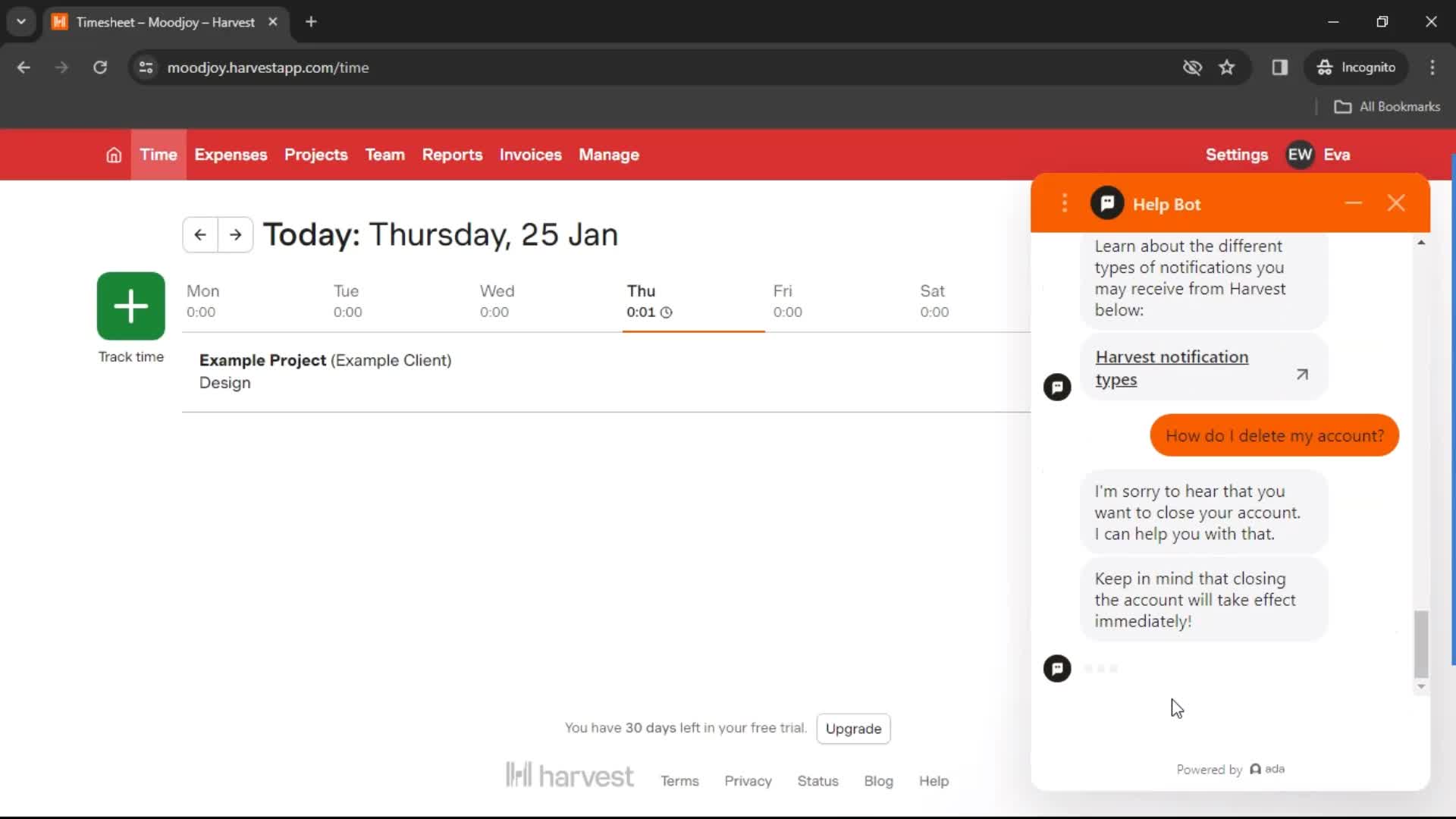Image resolution: width=1456 pixels, height=819 pixels.
Task: Click the EW user avatar
Action: point(1300,155)
